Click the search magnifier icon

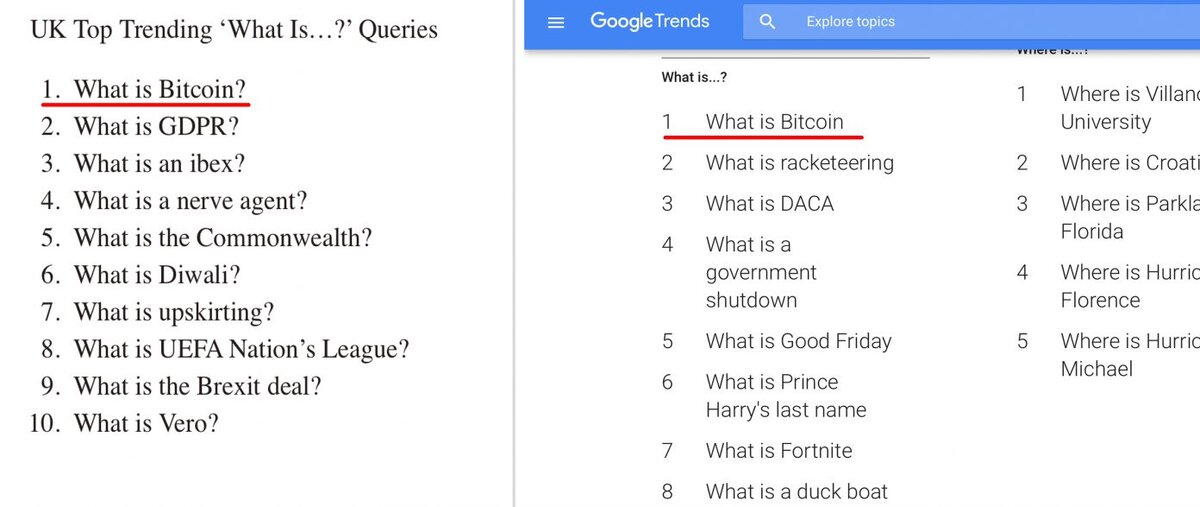[767, 21]
